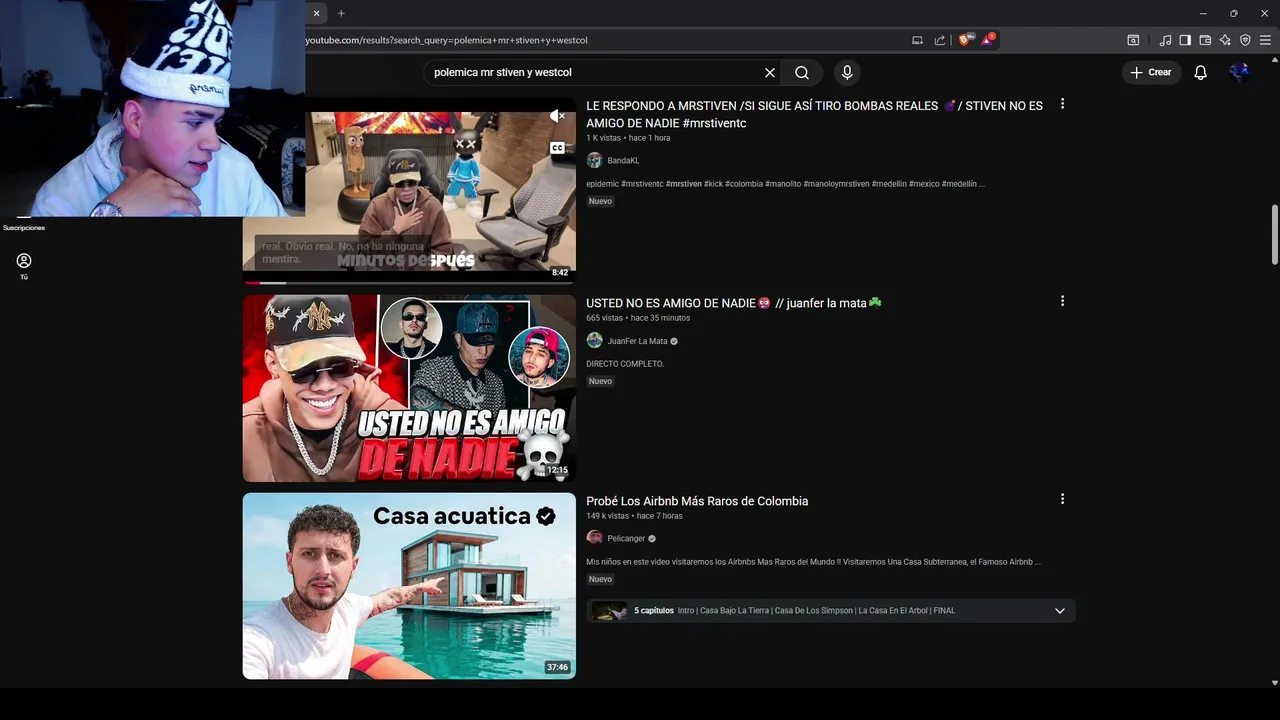1280x720 pixels.
Task: Click the chapters preview thumbnail
Action: 609,611
